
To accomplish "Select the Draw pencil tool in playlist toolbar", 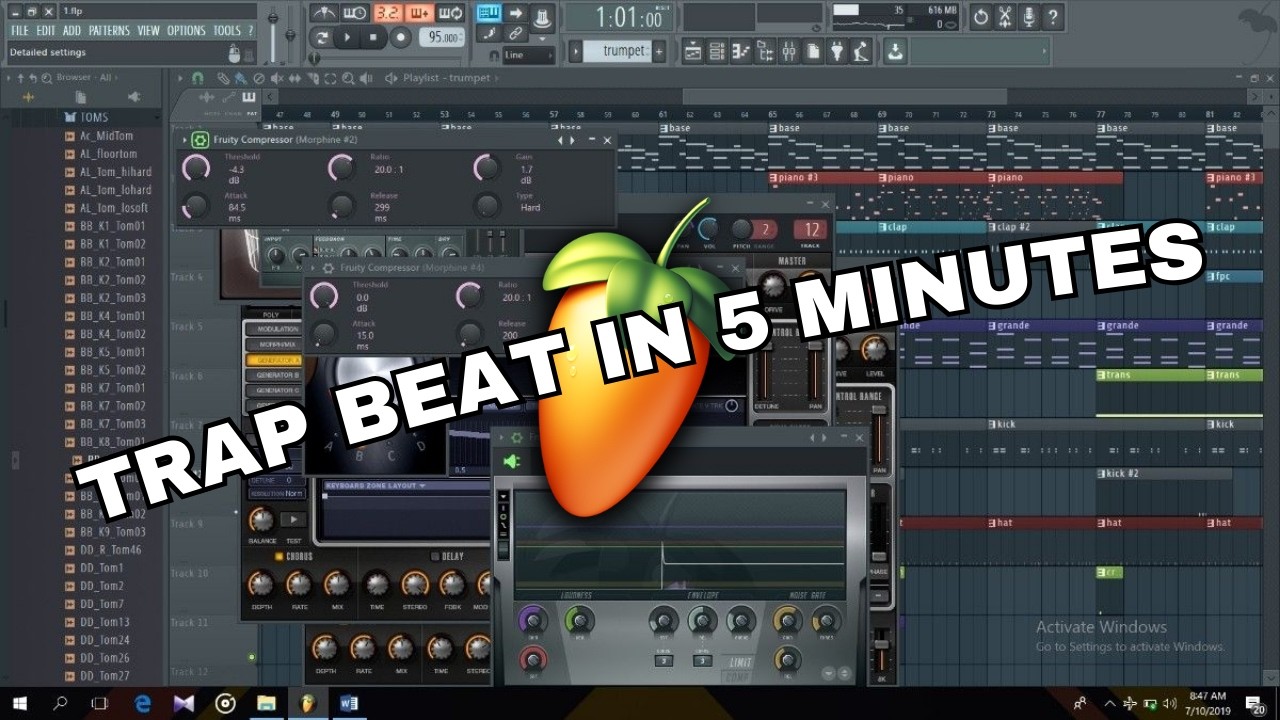I will click(224, 78).
